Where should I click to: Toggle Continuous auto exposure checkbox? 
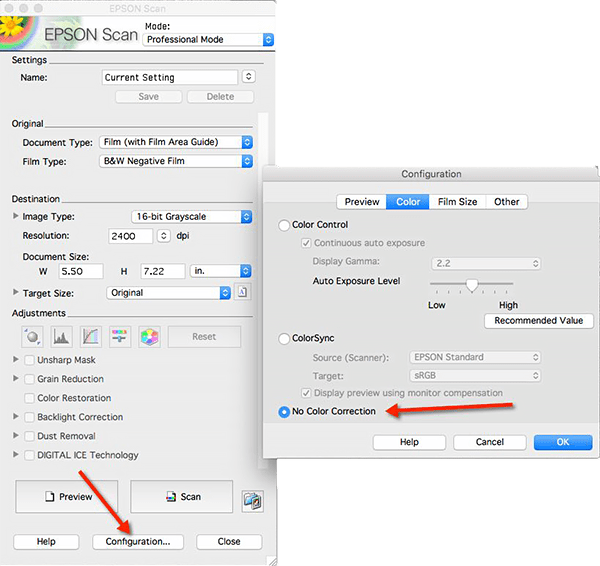(x=306, y=243)
